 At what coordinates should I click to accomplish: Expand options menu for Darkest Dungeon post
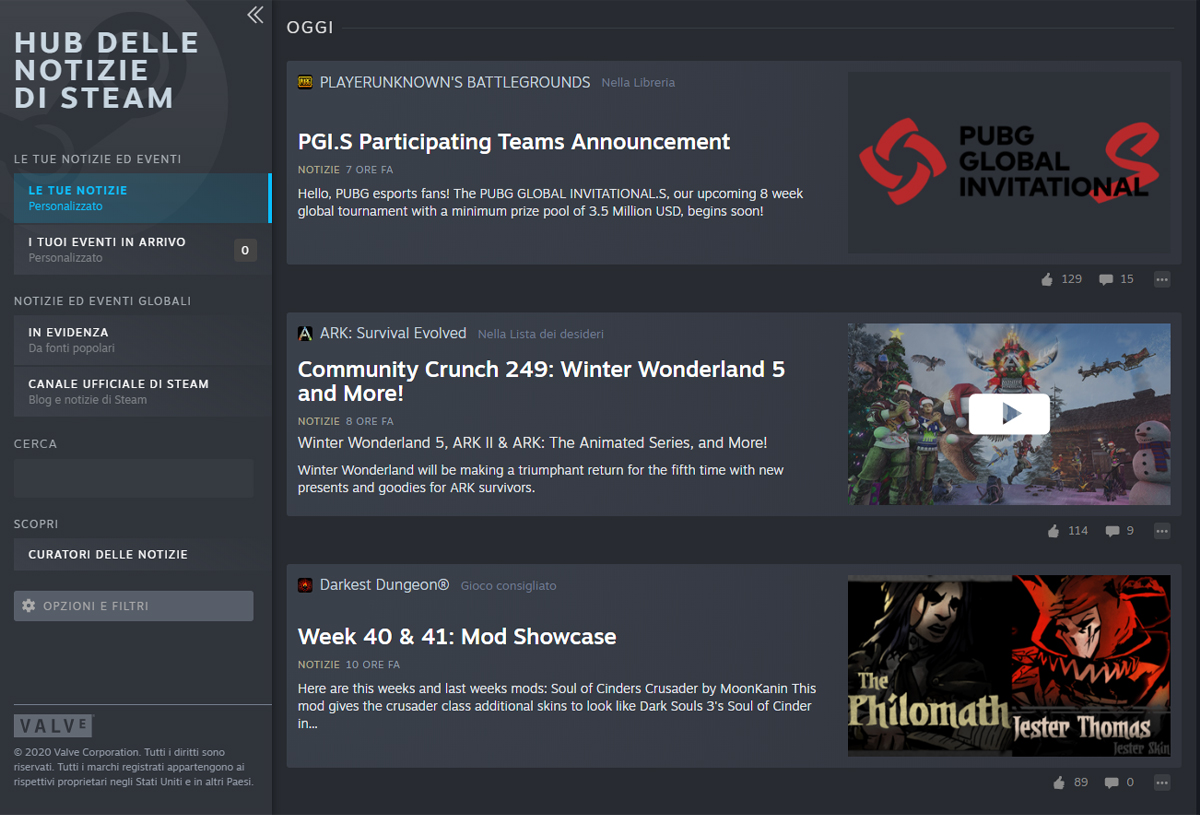1161,783
